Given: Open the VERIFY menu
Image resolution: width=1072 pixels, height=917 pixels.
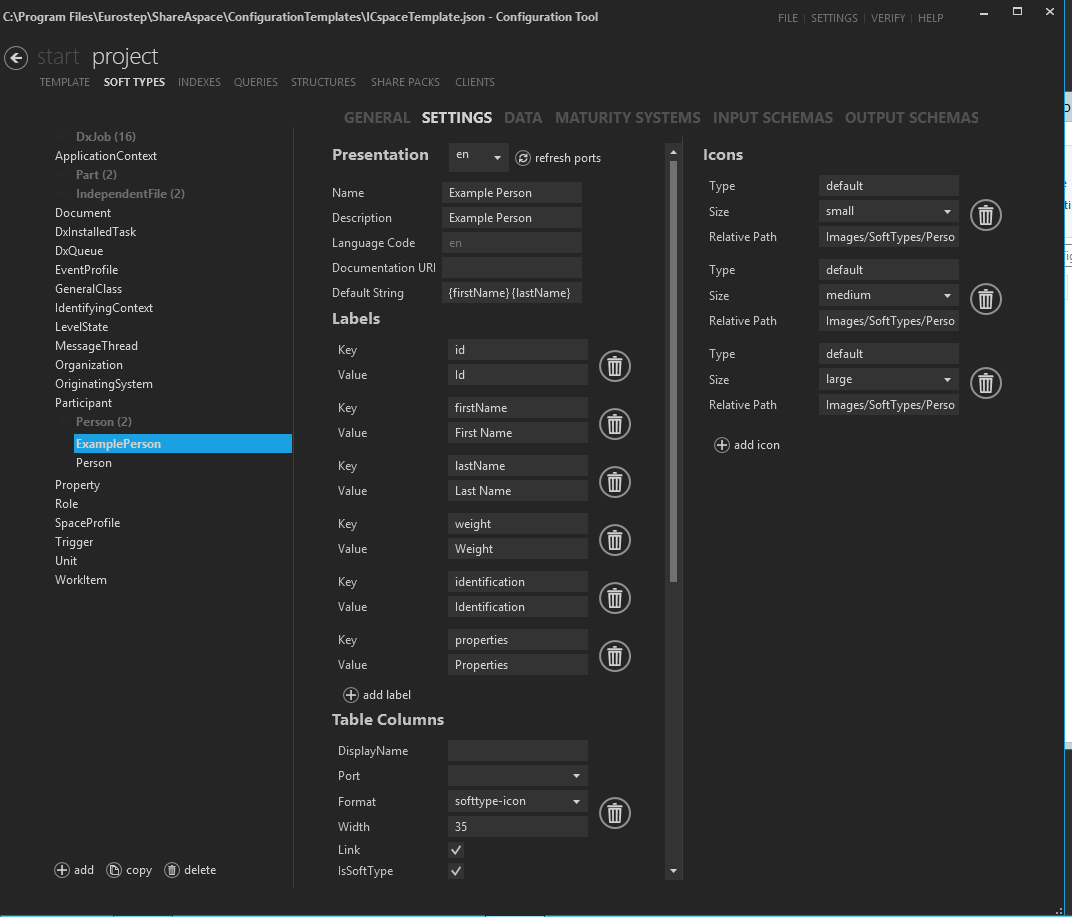Looking at the screenshot, I should coord(888,18).
